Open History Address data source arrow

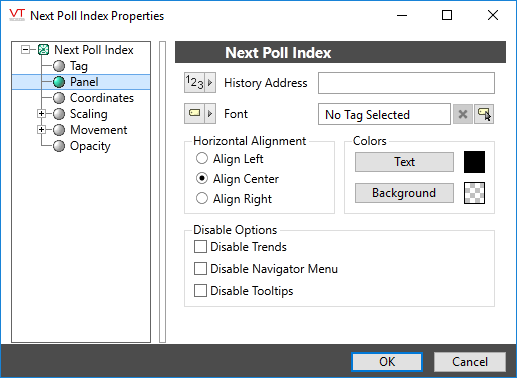(x=210, y=82)
